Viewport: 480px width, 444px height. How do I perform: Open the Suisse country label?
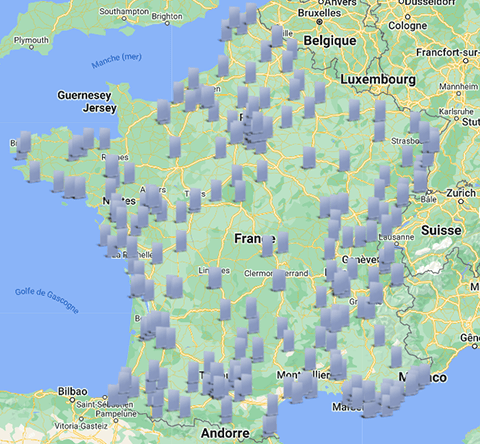coord(441,230)
